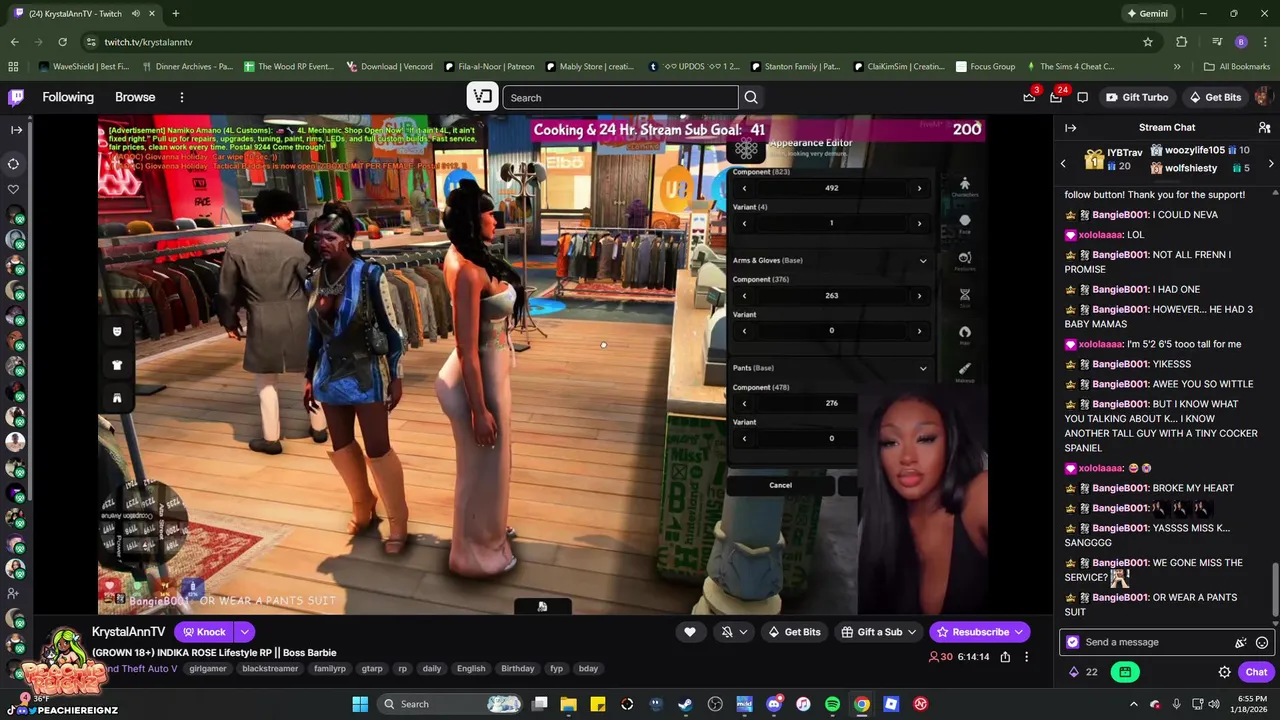This screenshot has height=720, width=1280.
Task: Click the chat scrollbar
Action: (x=1274, y=590)
